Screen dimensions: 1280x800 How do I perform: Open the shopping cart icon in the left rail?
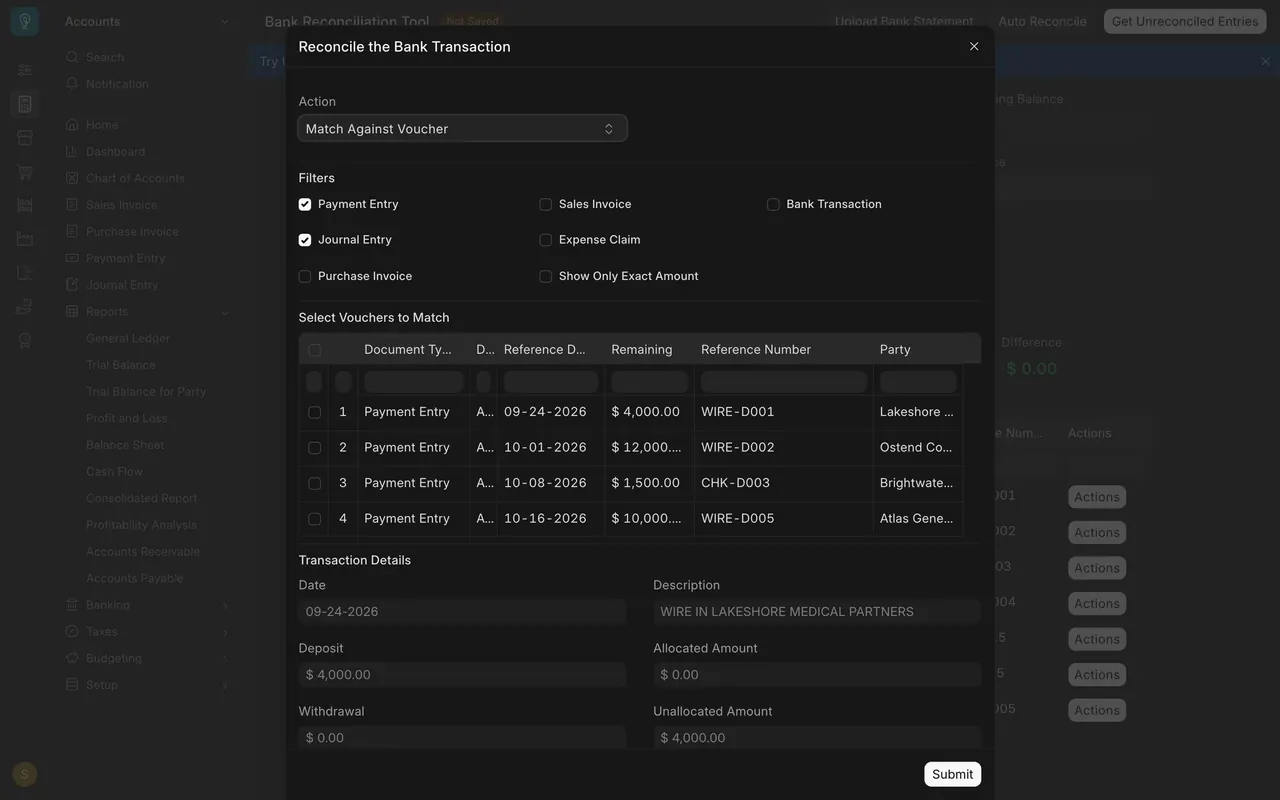pos(25,172)
